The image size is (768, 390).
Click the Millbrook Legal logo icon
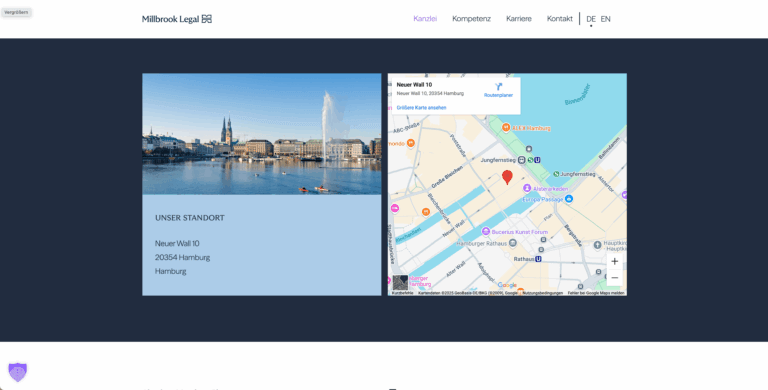[x=207, y=19]
